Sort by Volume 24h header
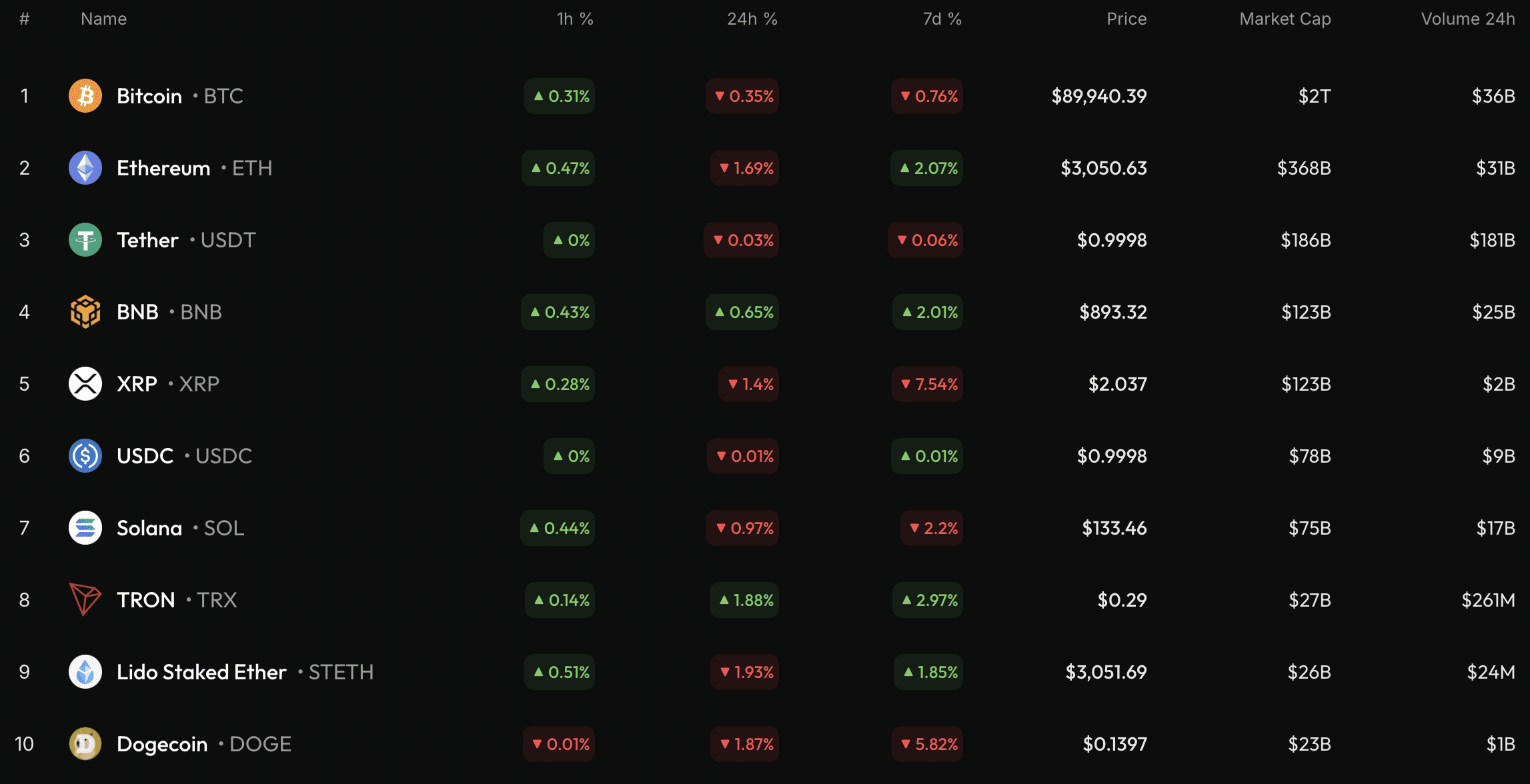The height and width of the screenshot is (784, 1530). (x=1467, y=19)
